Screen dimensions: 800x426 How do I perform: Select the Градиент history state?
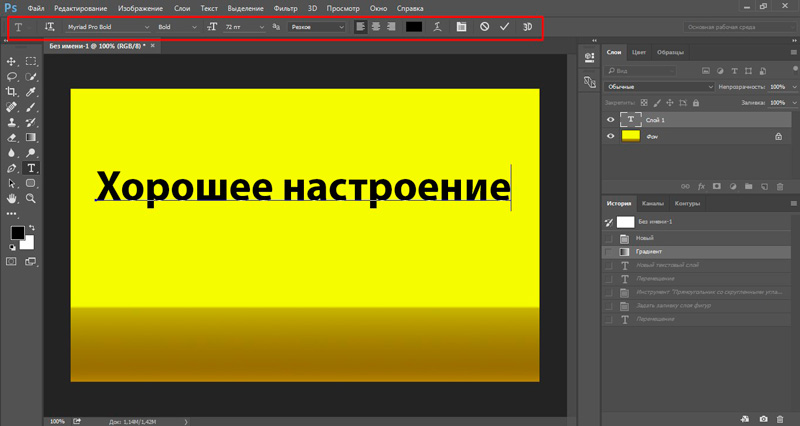tap(650, 253)
